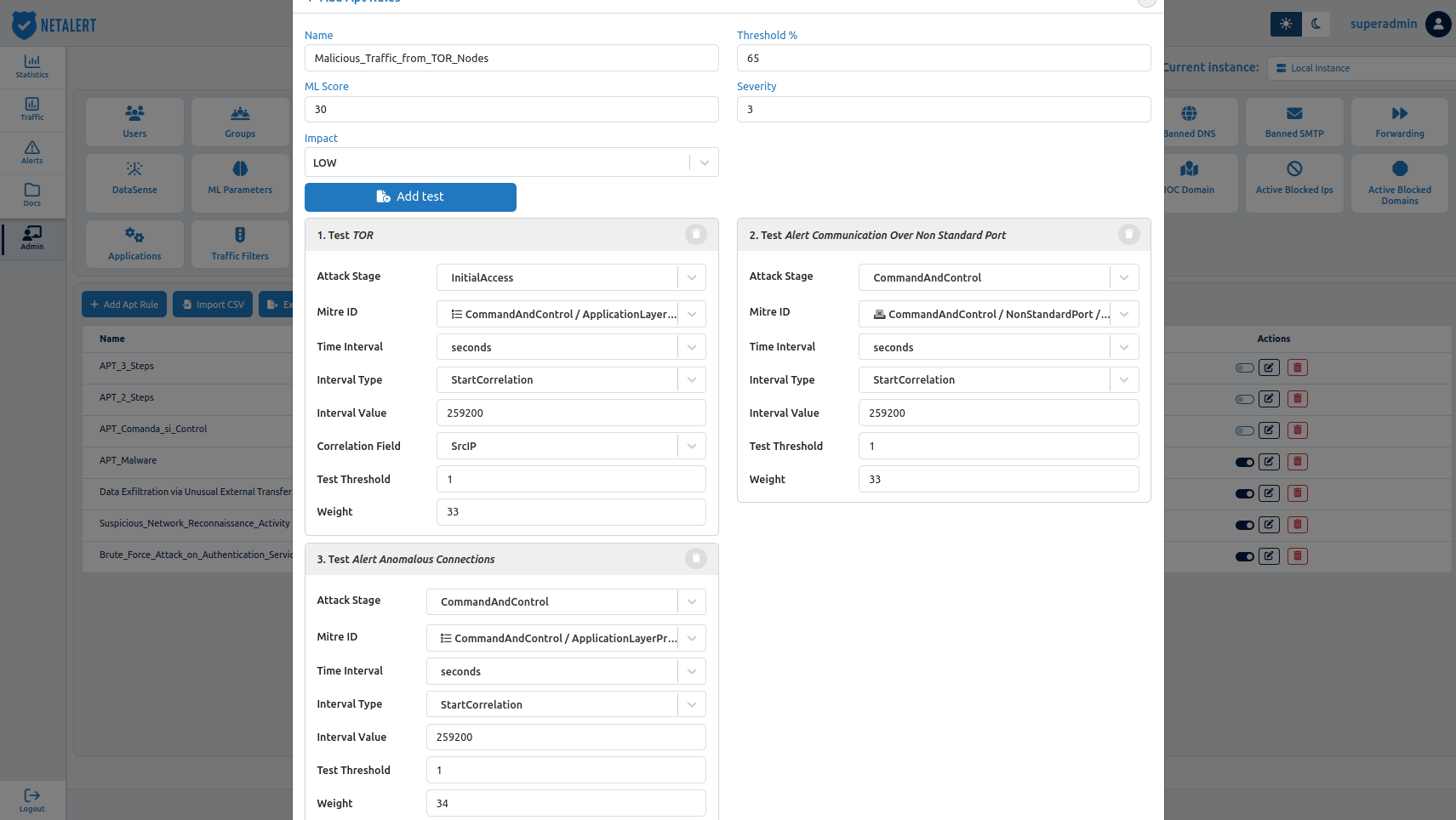Viewport: 1456px width, 820px height.
Task: Click test 1 Weight field showing 33
Action: (571, 512)
